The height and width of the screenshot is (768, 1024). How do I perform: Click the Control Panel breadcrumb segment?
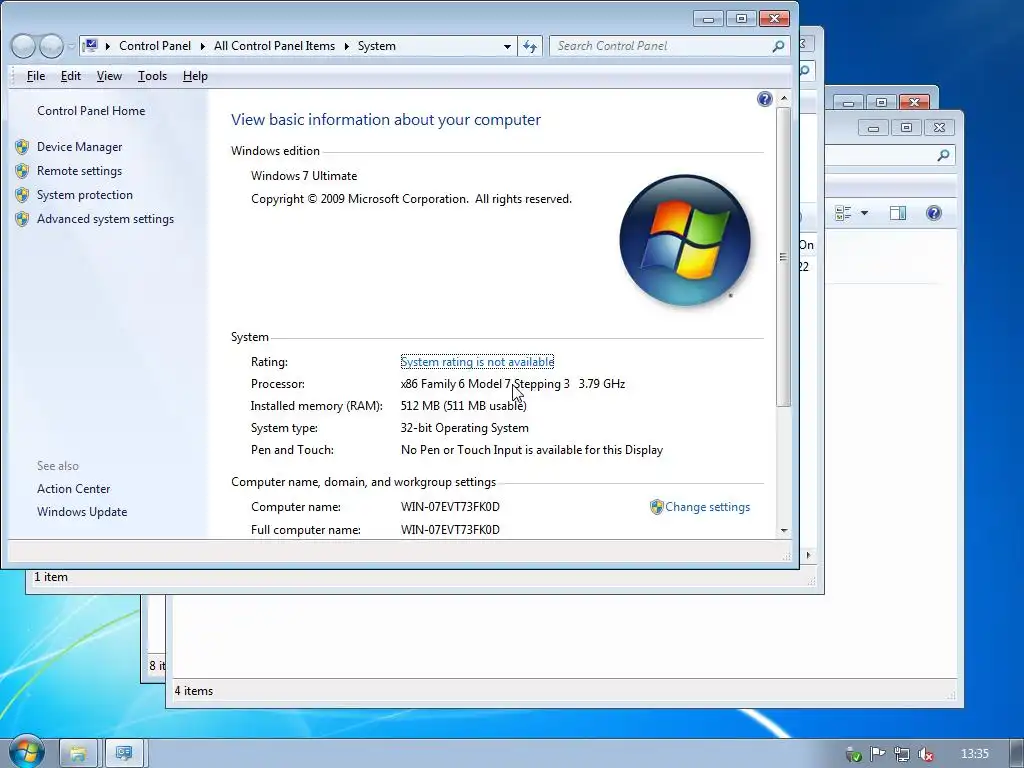click(155, 46)
